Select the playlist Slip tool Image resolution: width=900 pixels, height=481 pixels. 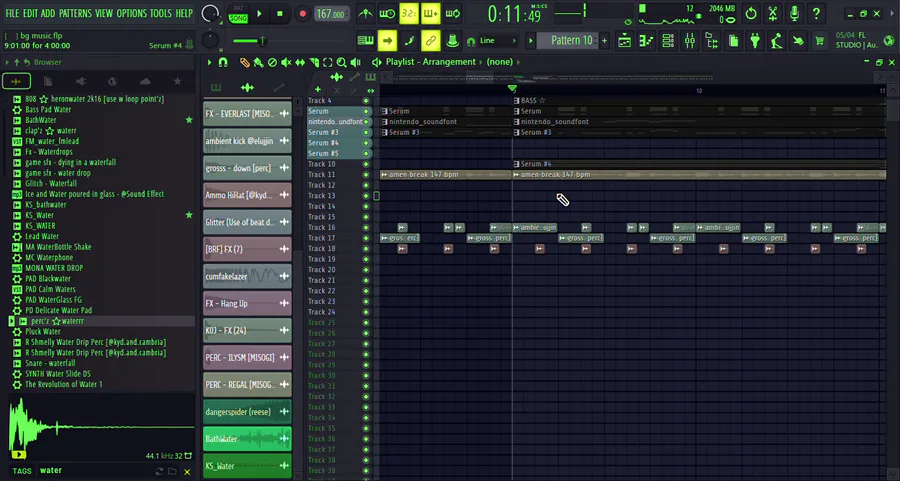[x=300, y=63]
